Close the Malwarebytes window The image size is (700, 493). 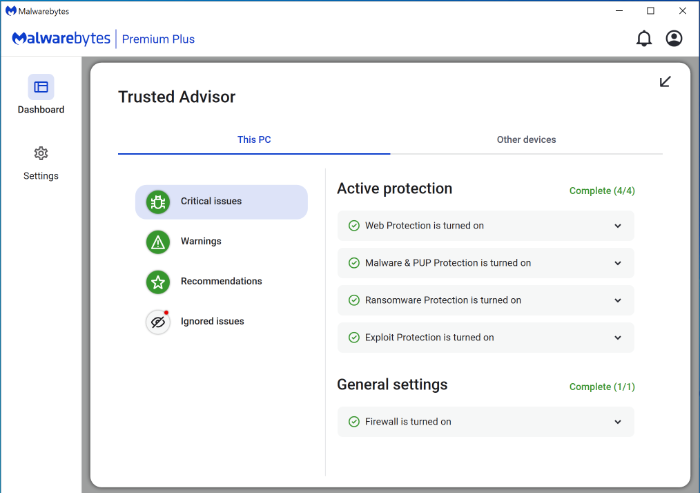pyautogui.click(x=682, y=11)
